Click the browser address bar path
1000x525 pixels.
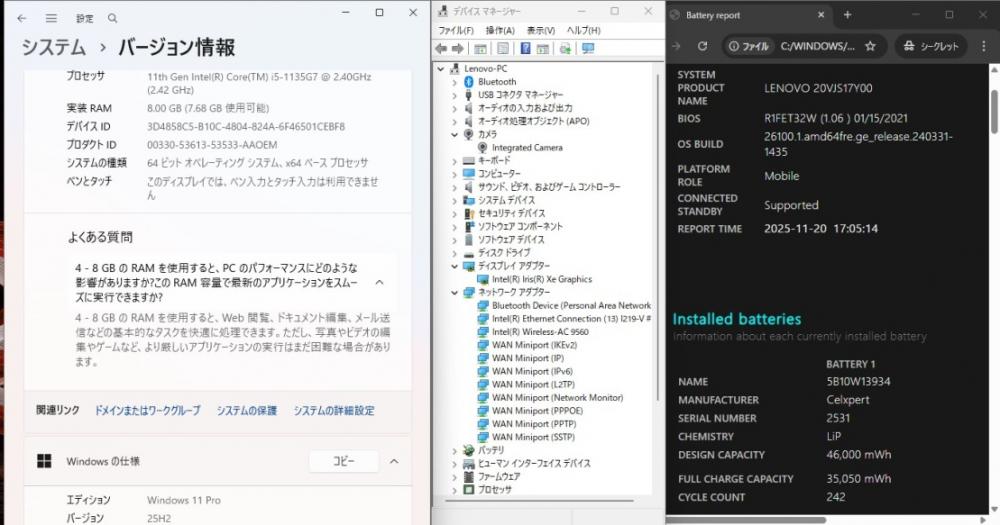[x=818, y=46]
